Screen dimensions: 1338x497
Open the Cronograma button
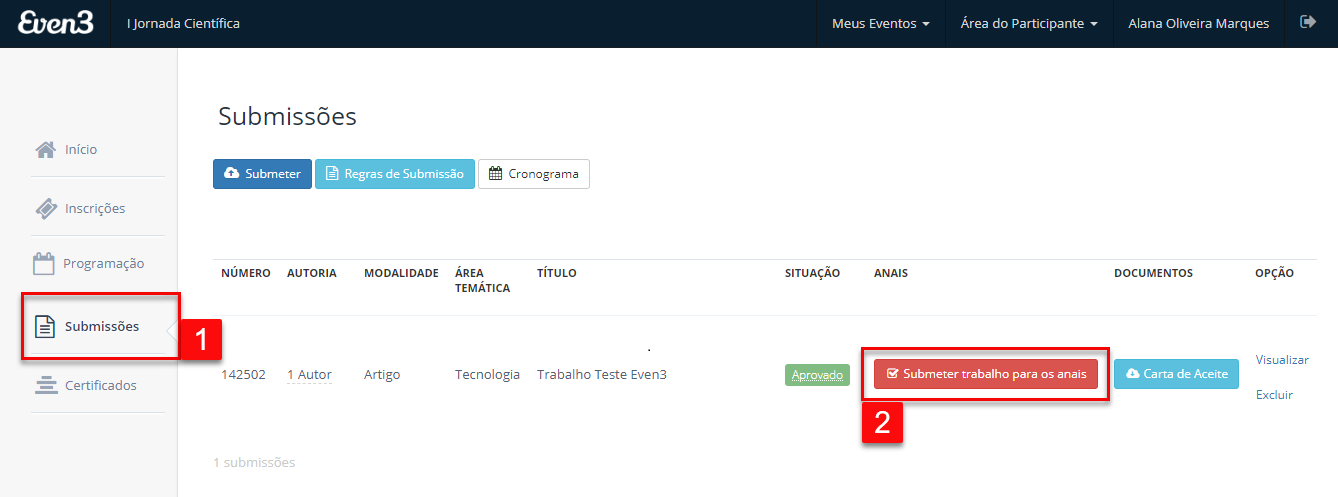534,174
